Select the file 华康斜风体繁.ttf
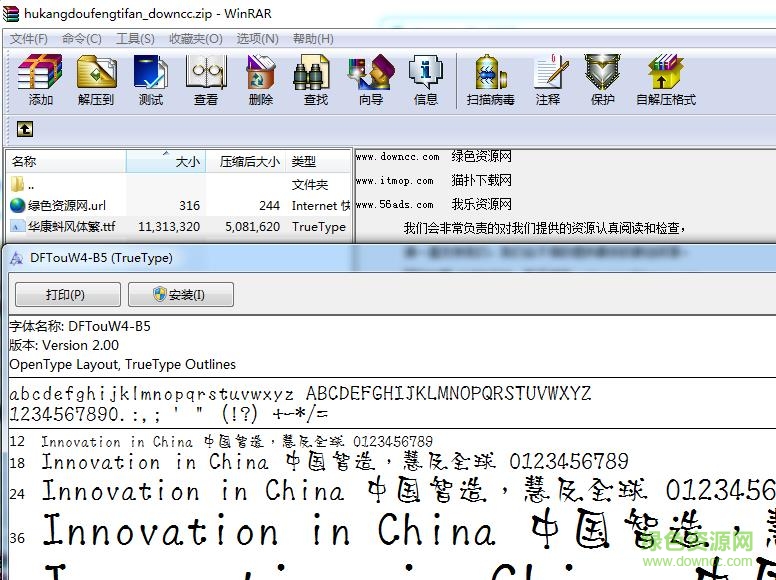This screenshot has height=580, width=776. click(x=71, y=227)
